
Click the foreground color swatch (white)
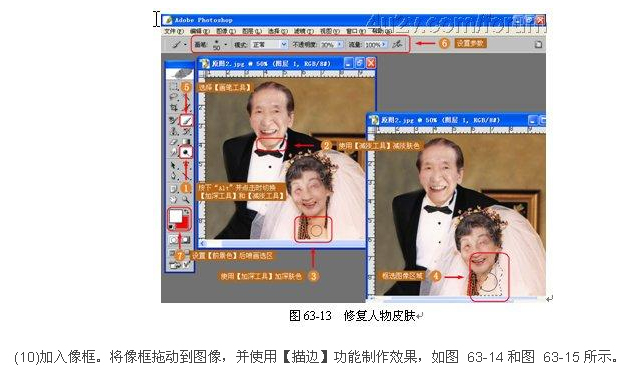[x=176, y=216]
